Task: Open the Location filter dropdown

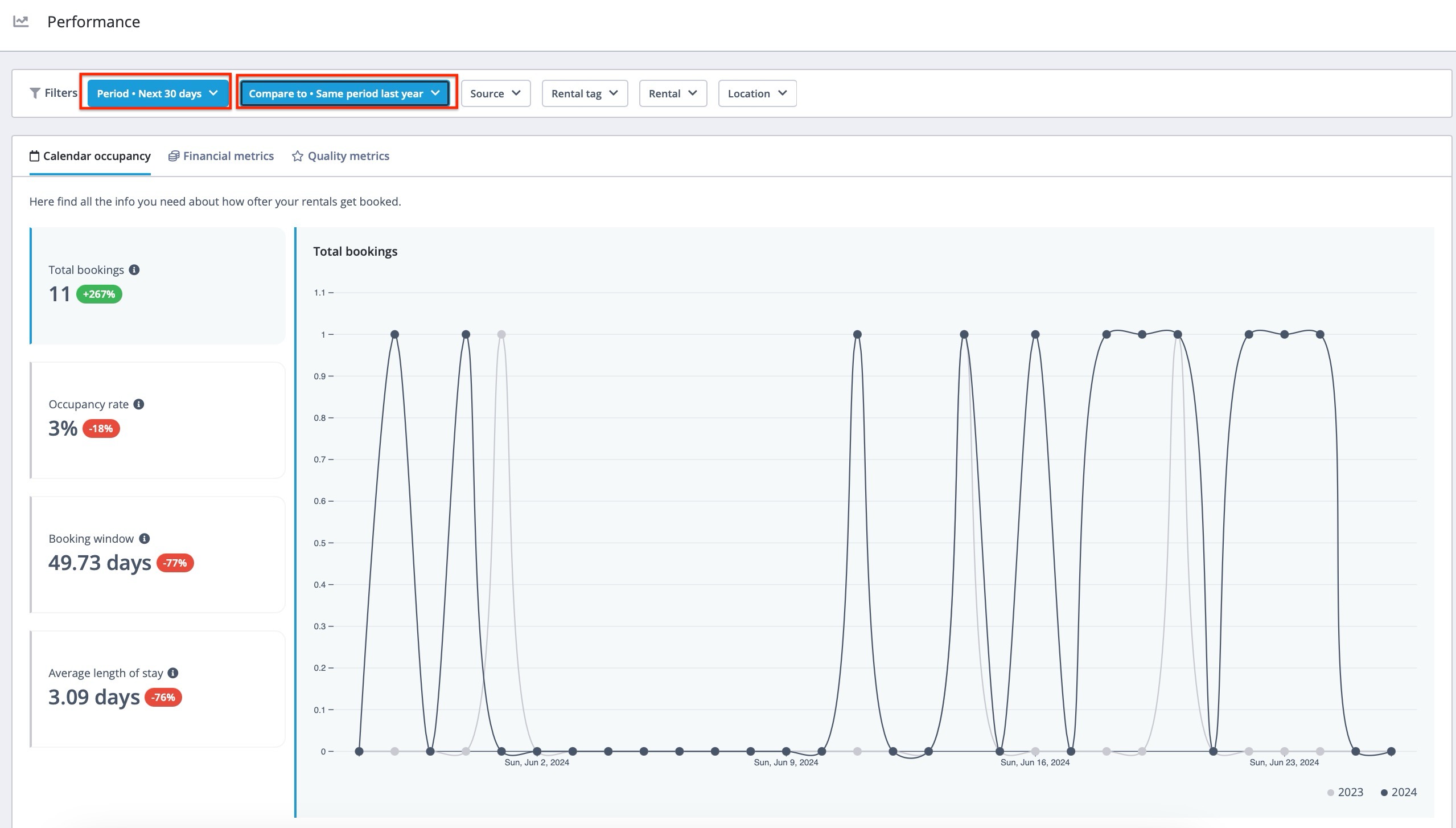Action: [756, 93]
